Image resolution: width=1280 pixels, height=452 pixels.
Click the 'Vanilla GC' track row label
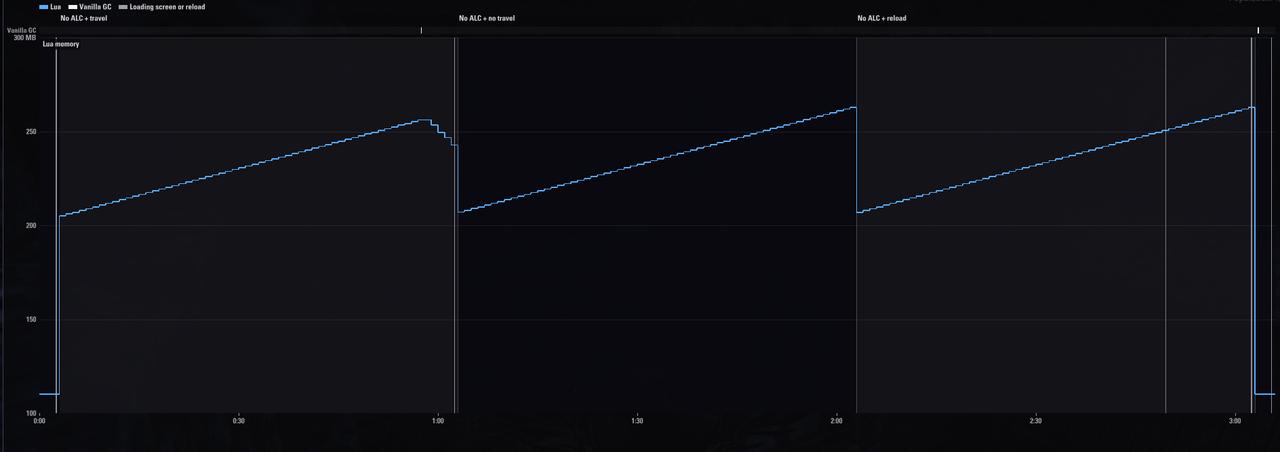pyautogui.click(x=22, y=31)
